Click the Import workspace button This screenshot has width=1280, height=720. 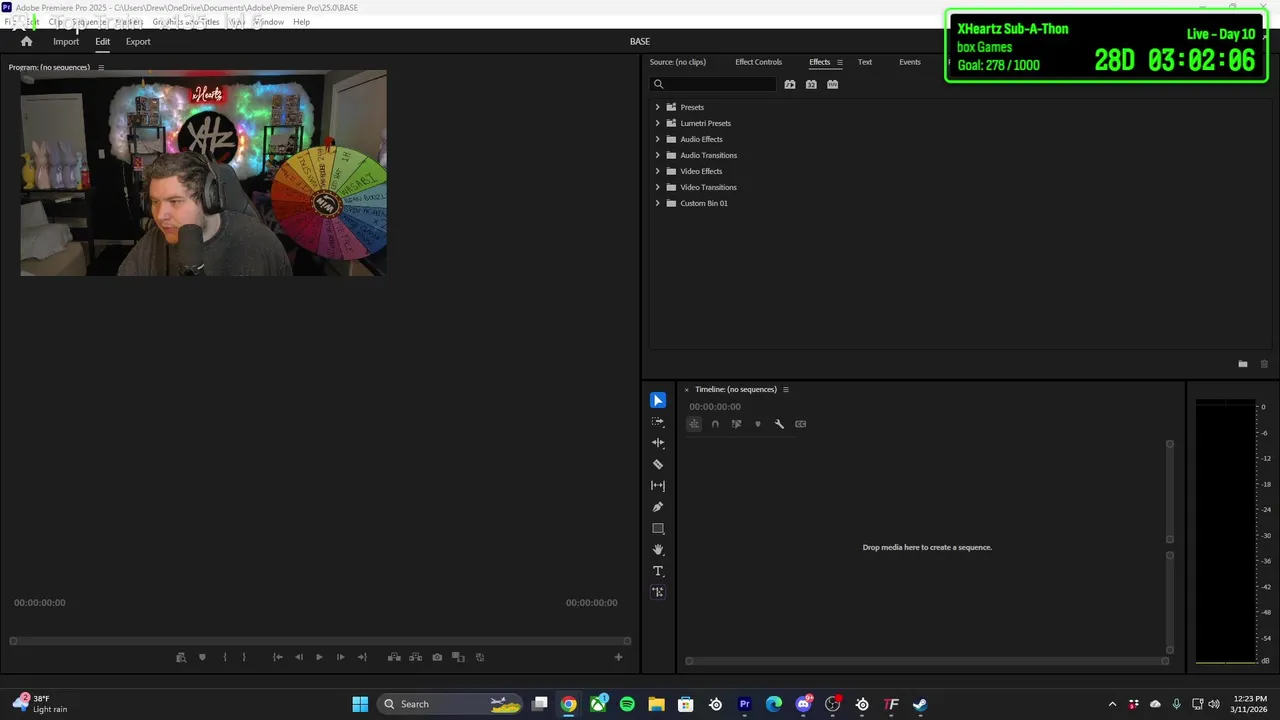[66, 42]
